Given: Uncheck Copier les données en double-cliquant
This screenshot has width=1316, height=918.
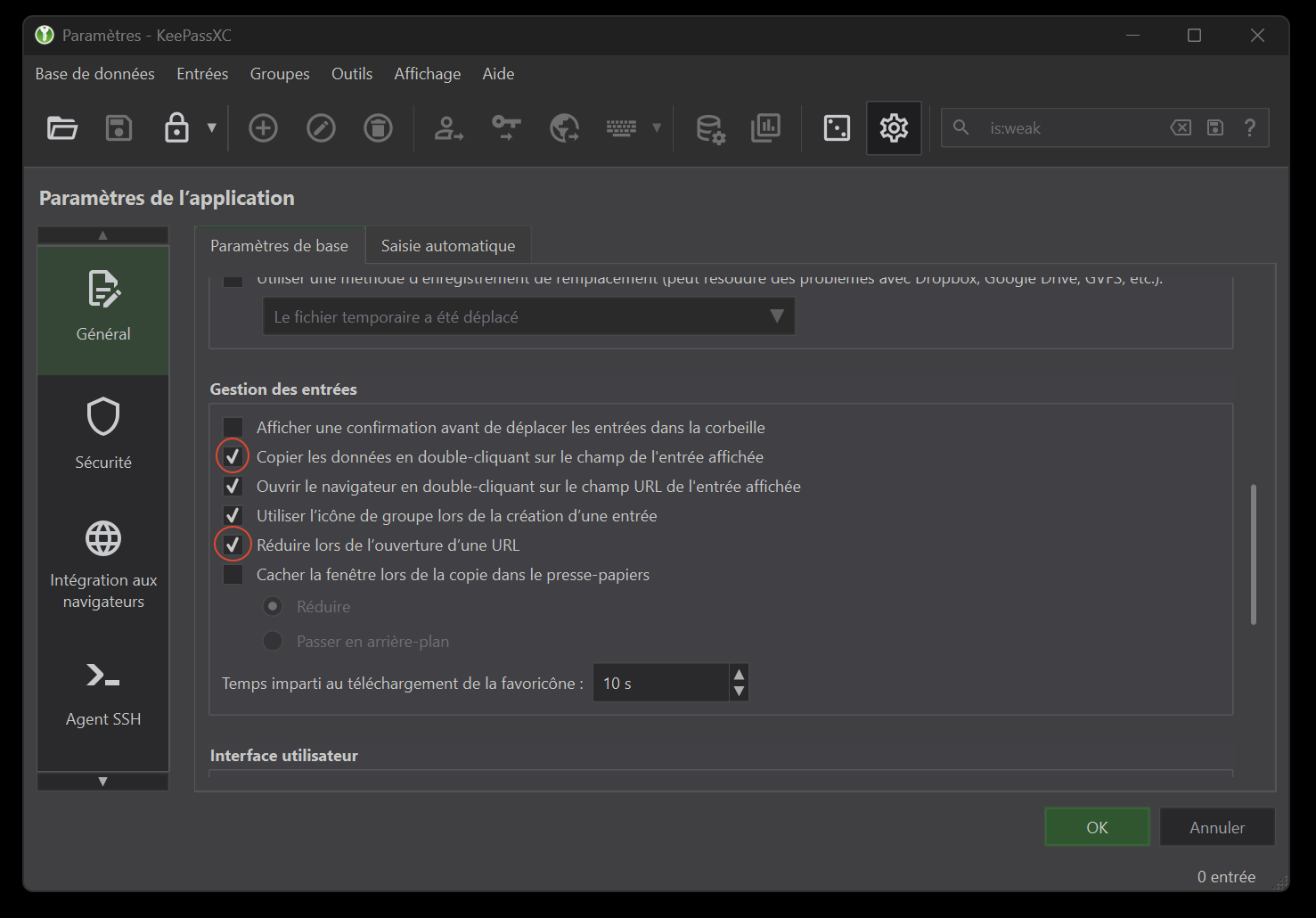Looking at the screenshot, I should tap(233, 456).
